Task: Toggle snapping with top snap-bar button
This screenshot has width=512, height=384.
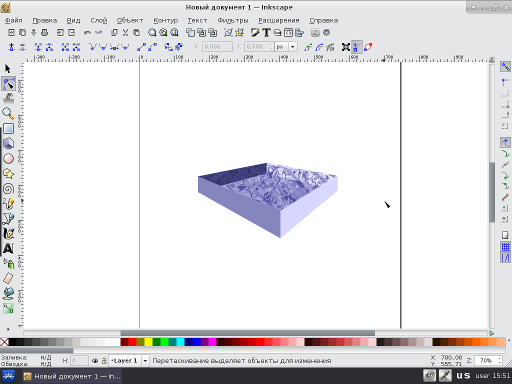Action: [x=505, y=67]
